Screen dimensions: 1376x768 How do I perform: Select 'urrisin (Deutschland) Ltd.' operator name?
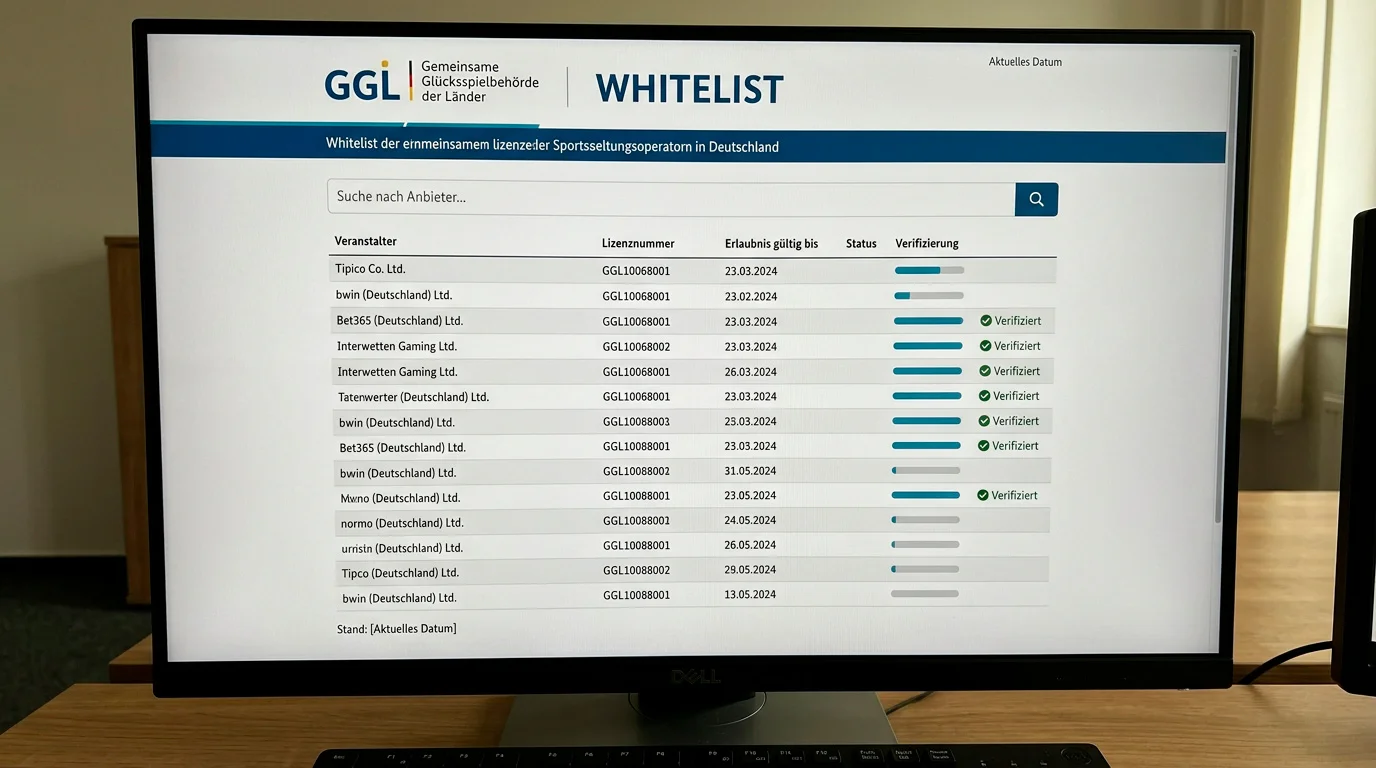(x=402, y=548)
